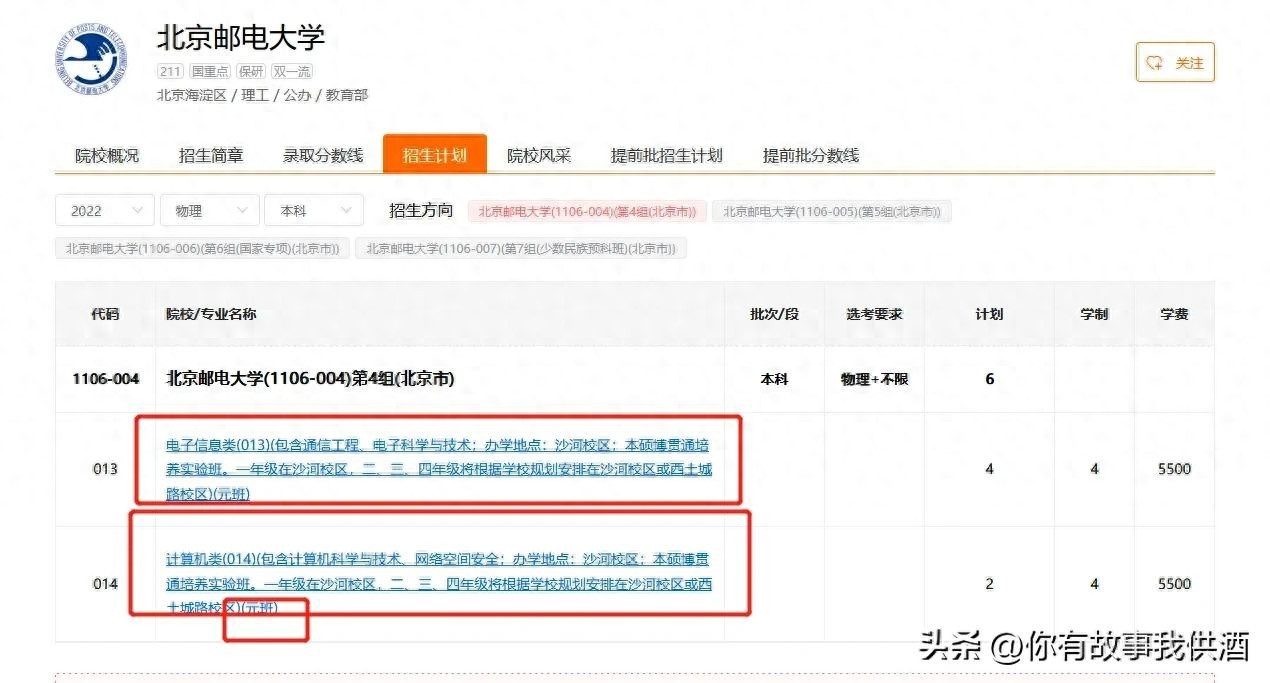
Task: Expand the 本科 level dropdown
Action: [x=313, y=211]
